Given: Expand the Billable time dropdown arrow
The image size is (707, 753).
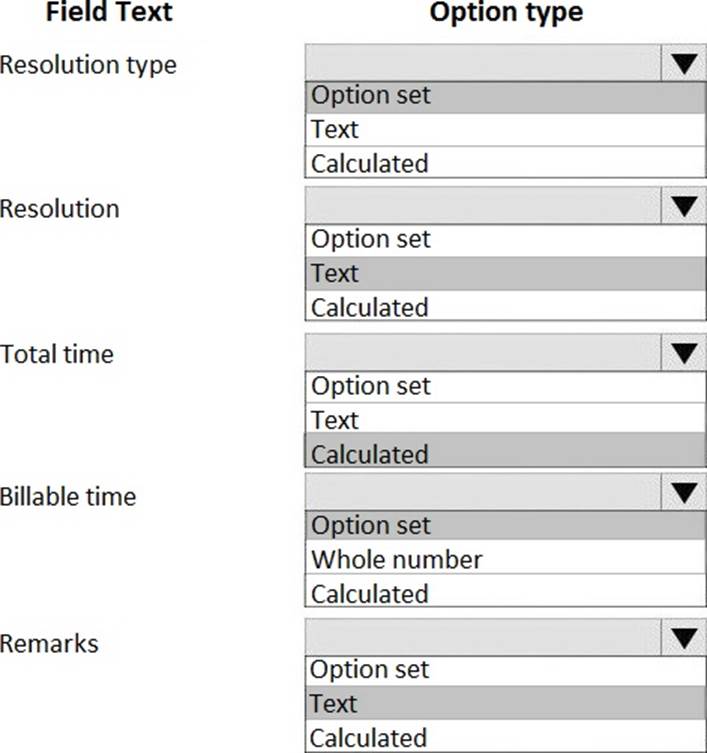Looking at the screenshot, I should pos(683,492).
